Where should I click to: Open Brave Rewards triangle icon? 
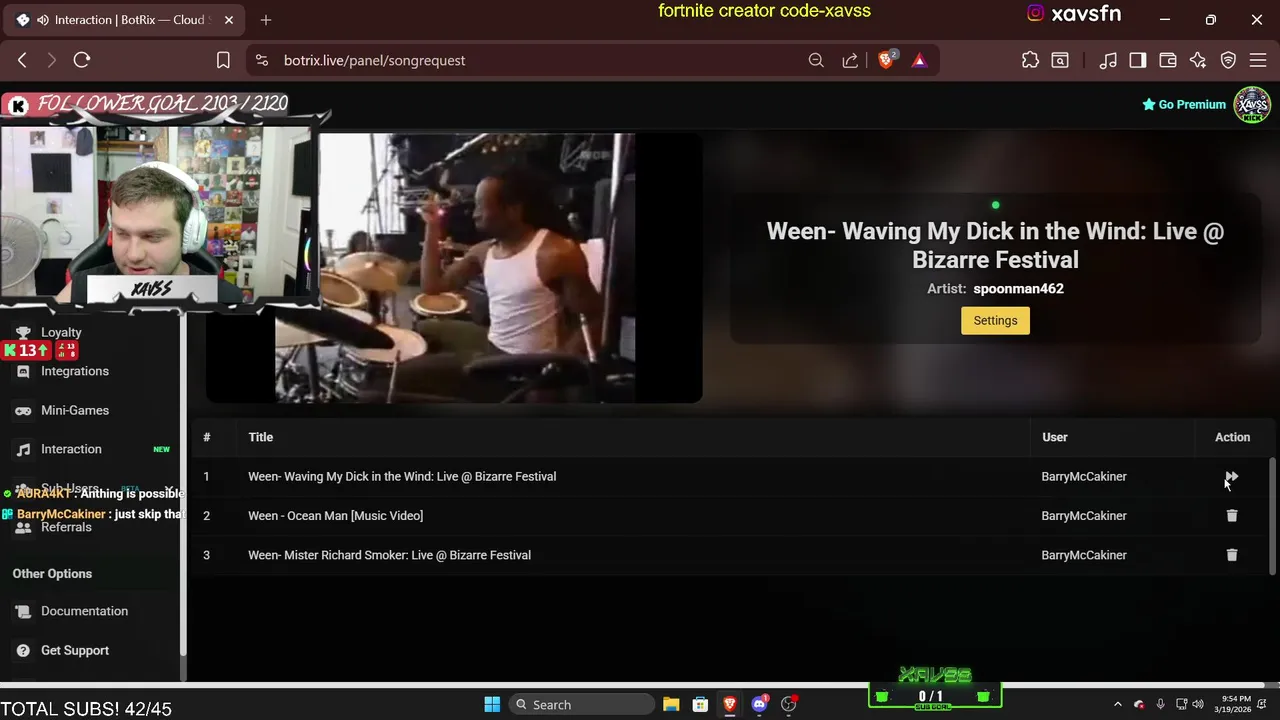tap(919, 60)
